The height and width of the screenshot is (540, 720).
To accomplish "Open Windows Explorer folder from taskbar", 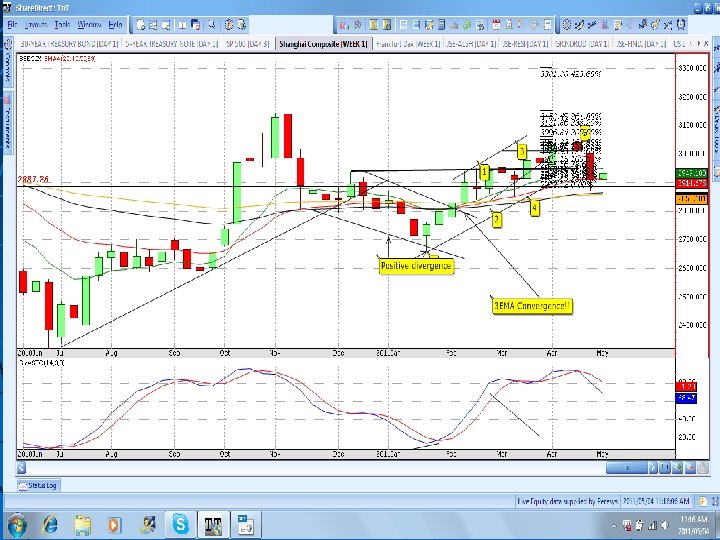I will click(83, 524).
